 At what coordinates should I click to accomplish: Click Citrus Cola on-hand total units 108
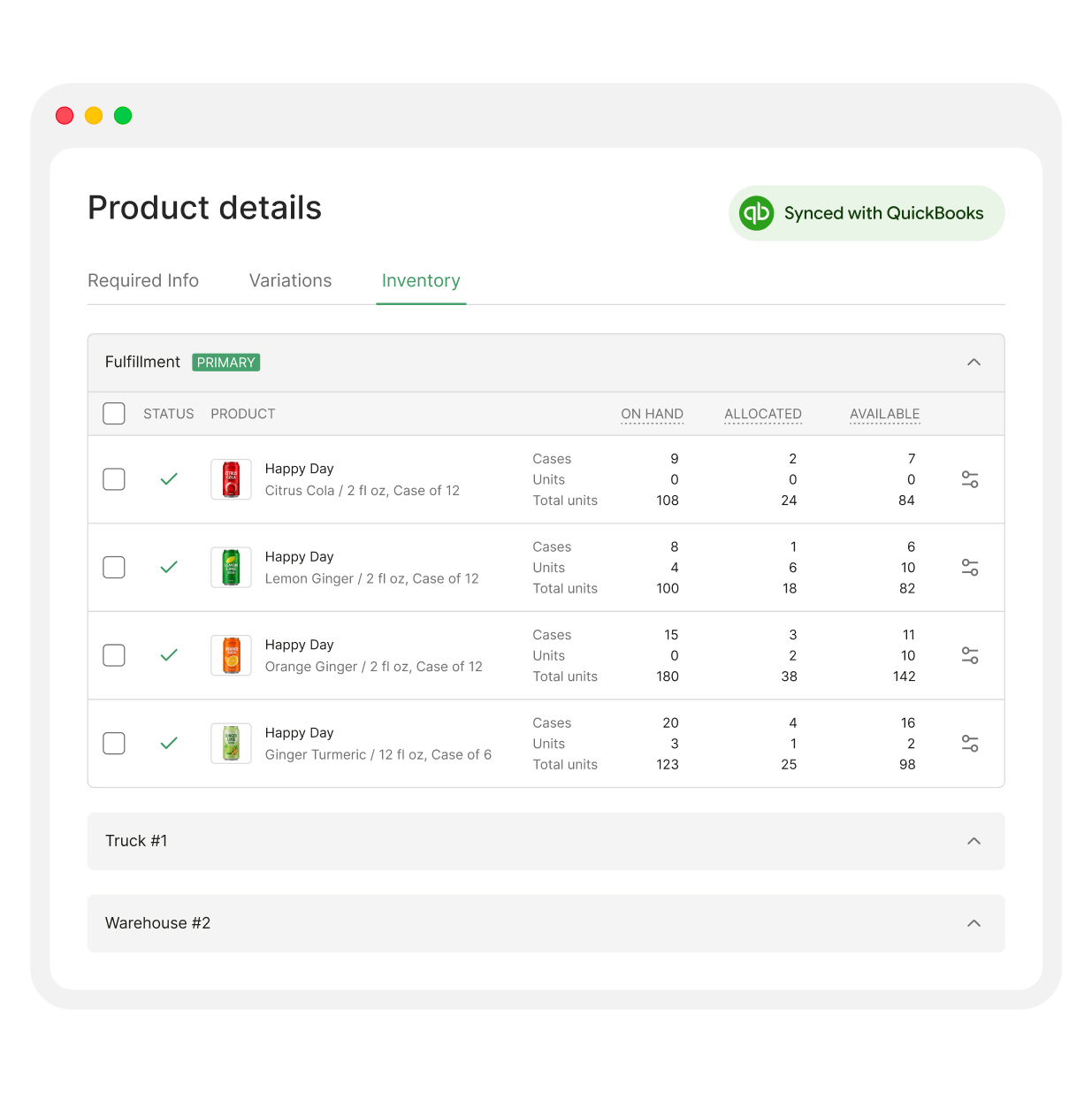coord(668,501)
